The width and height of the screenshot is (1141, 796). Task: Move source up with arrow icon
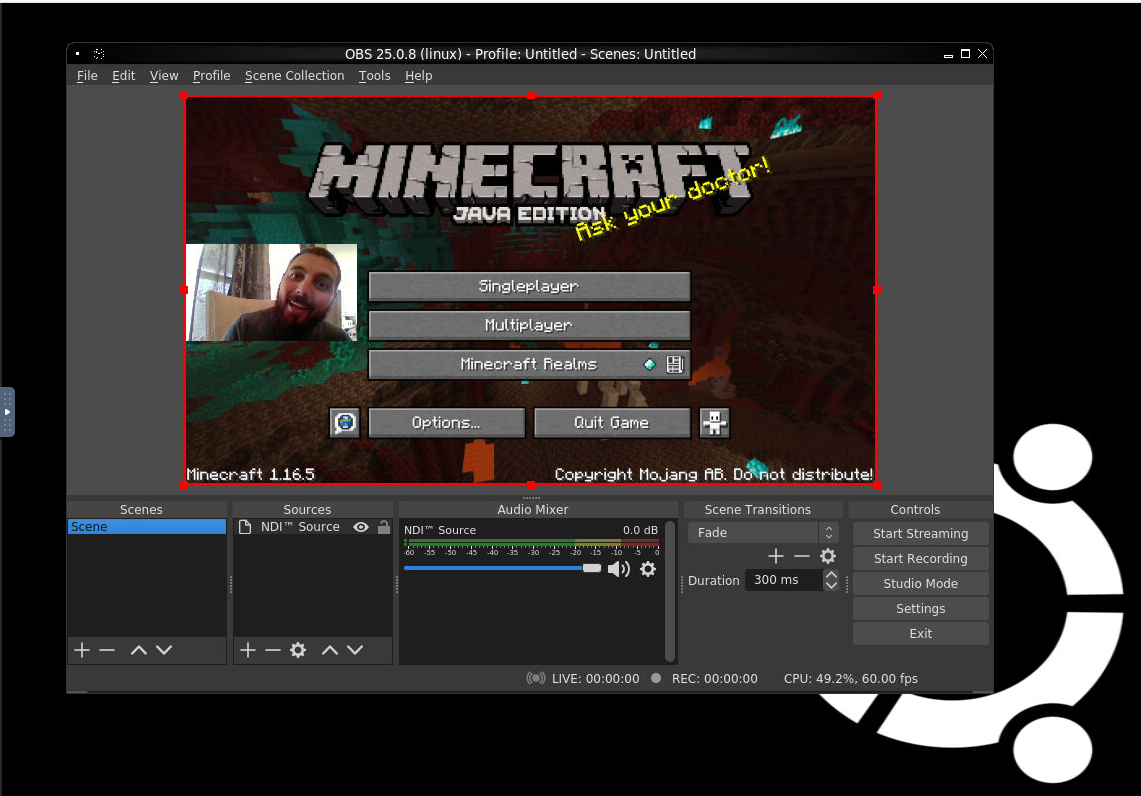coord(330,650)
